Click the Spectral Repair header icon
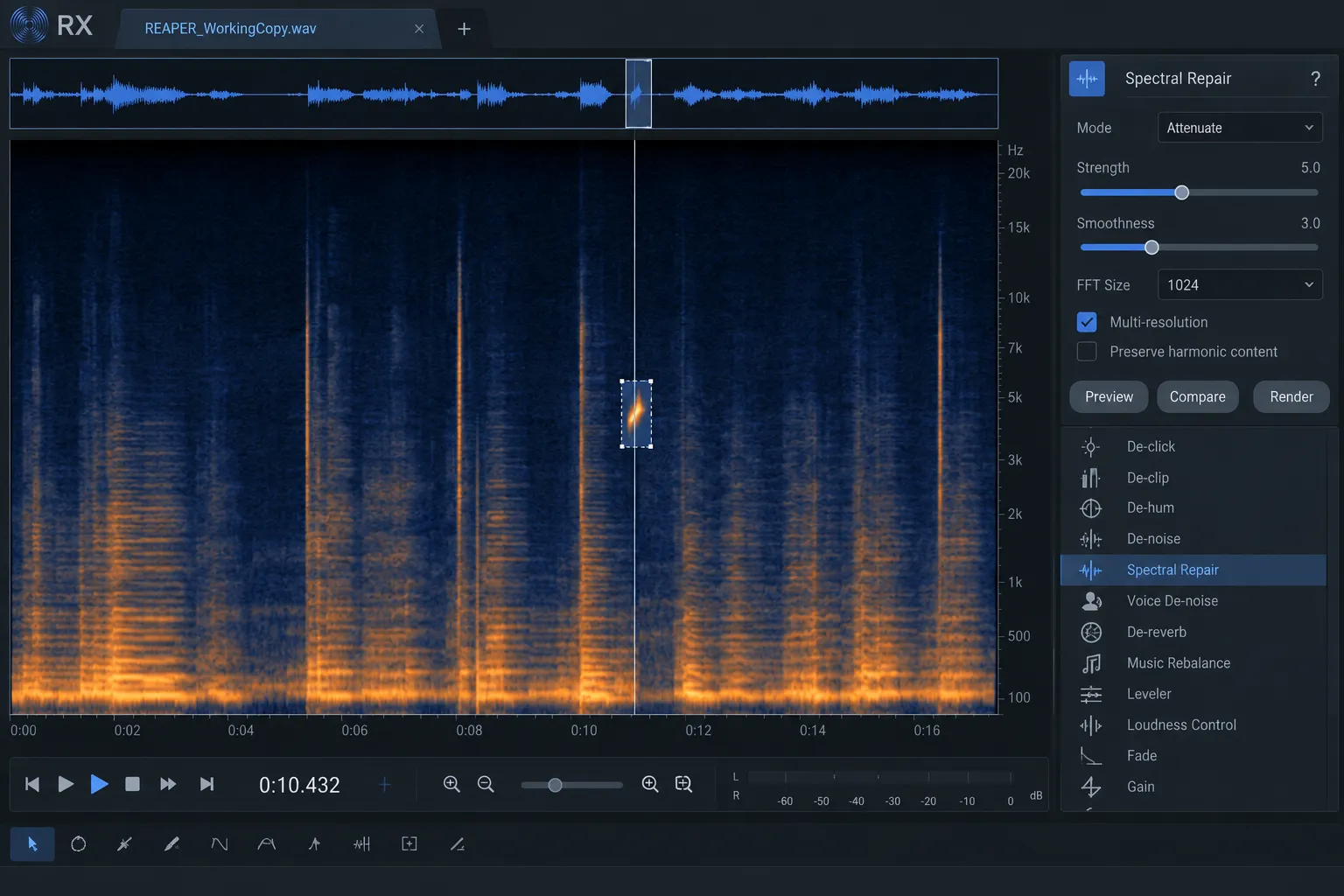This screenshot has height=896, width=1344. (1087, 79)
